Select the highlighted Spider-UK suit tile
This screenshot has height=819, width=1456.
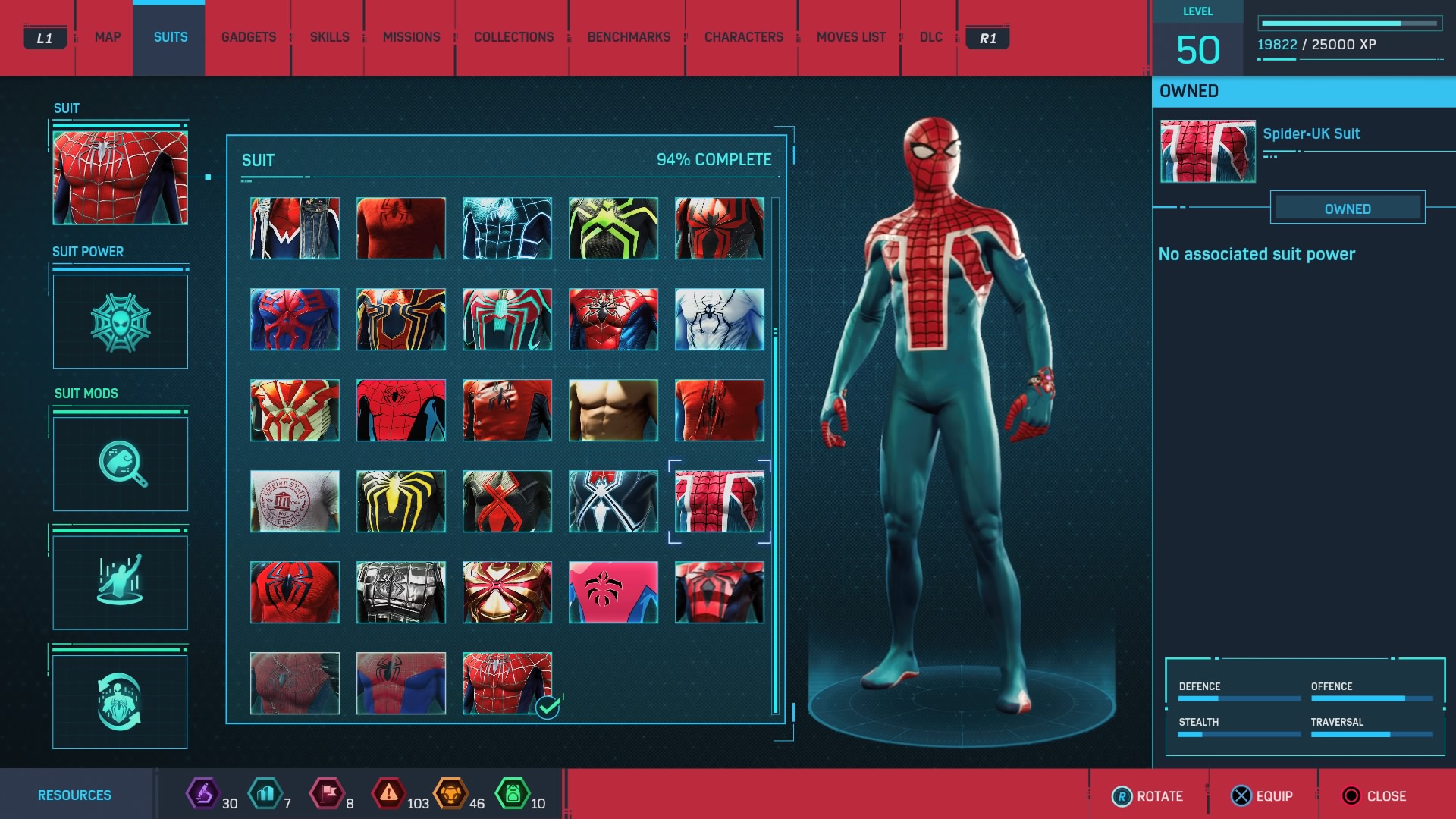(720, 501)
